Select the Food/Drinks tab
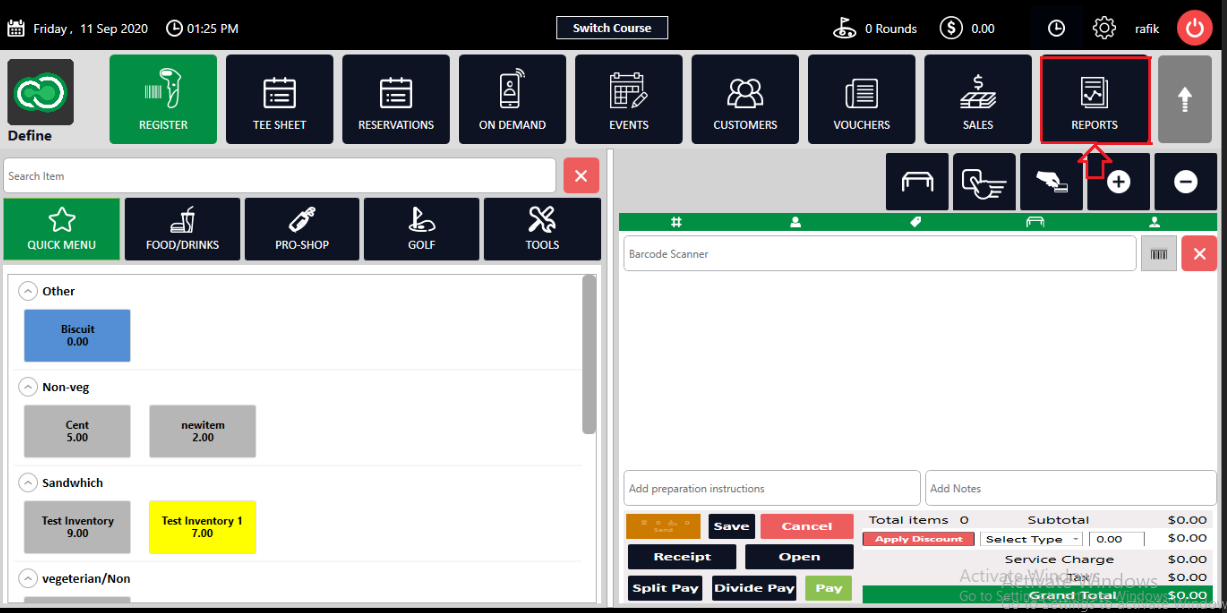This screenshot has width=1227, height=613. (182, 229)
